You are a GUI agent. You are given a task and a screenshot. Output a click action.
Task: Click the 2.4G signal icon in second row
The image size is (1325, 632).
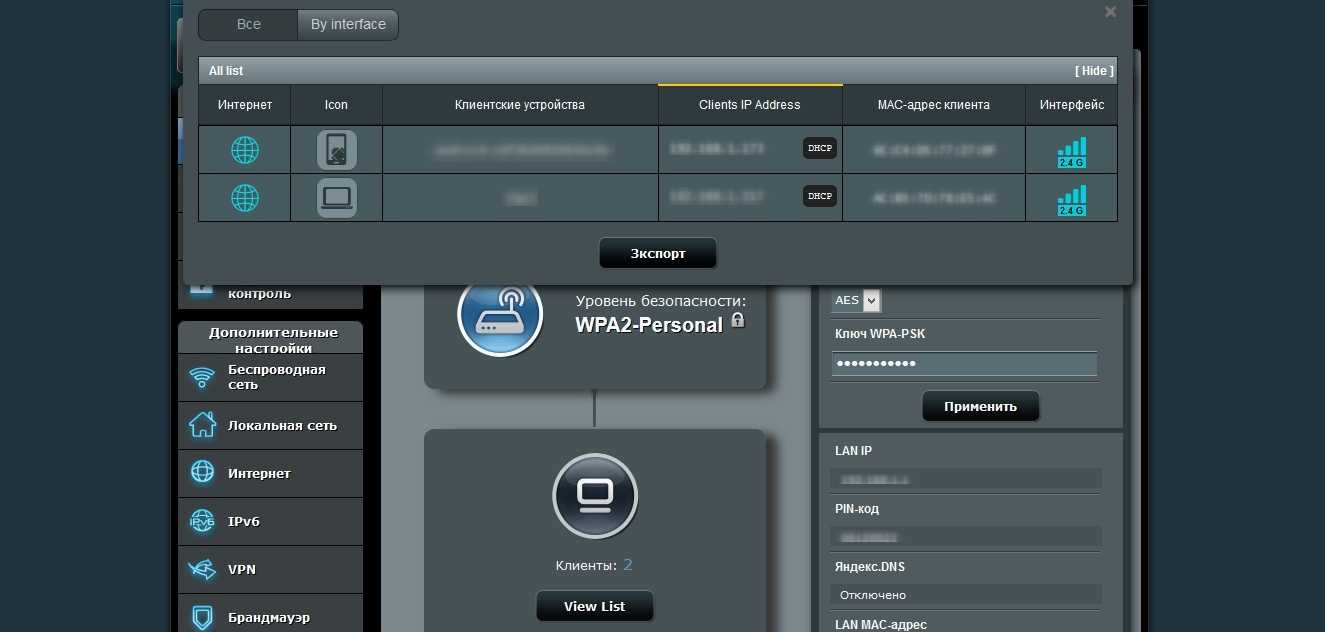[x=1071, y=200]
